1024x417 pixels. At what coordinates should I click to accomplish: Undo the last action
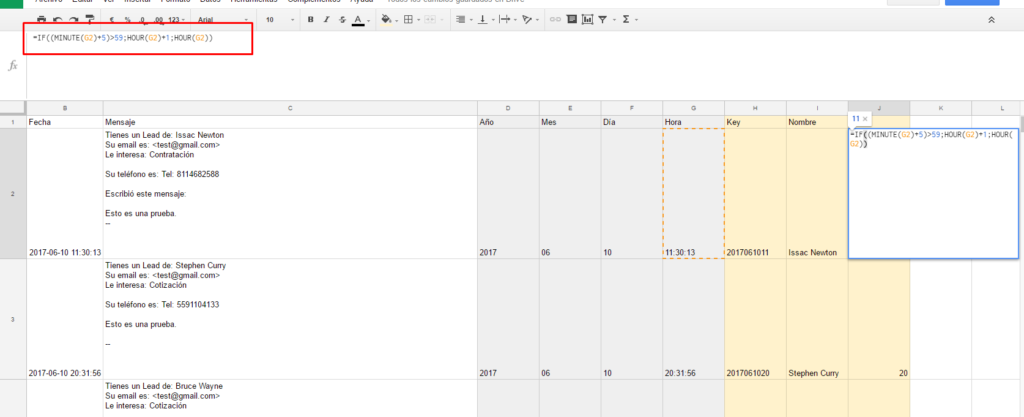[x=57, y=20]
